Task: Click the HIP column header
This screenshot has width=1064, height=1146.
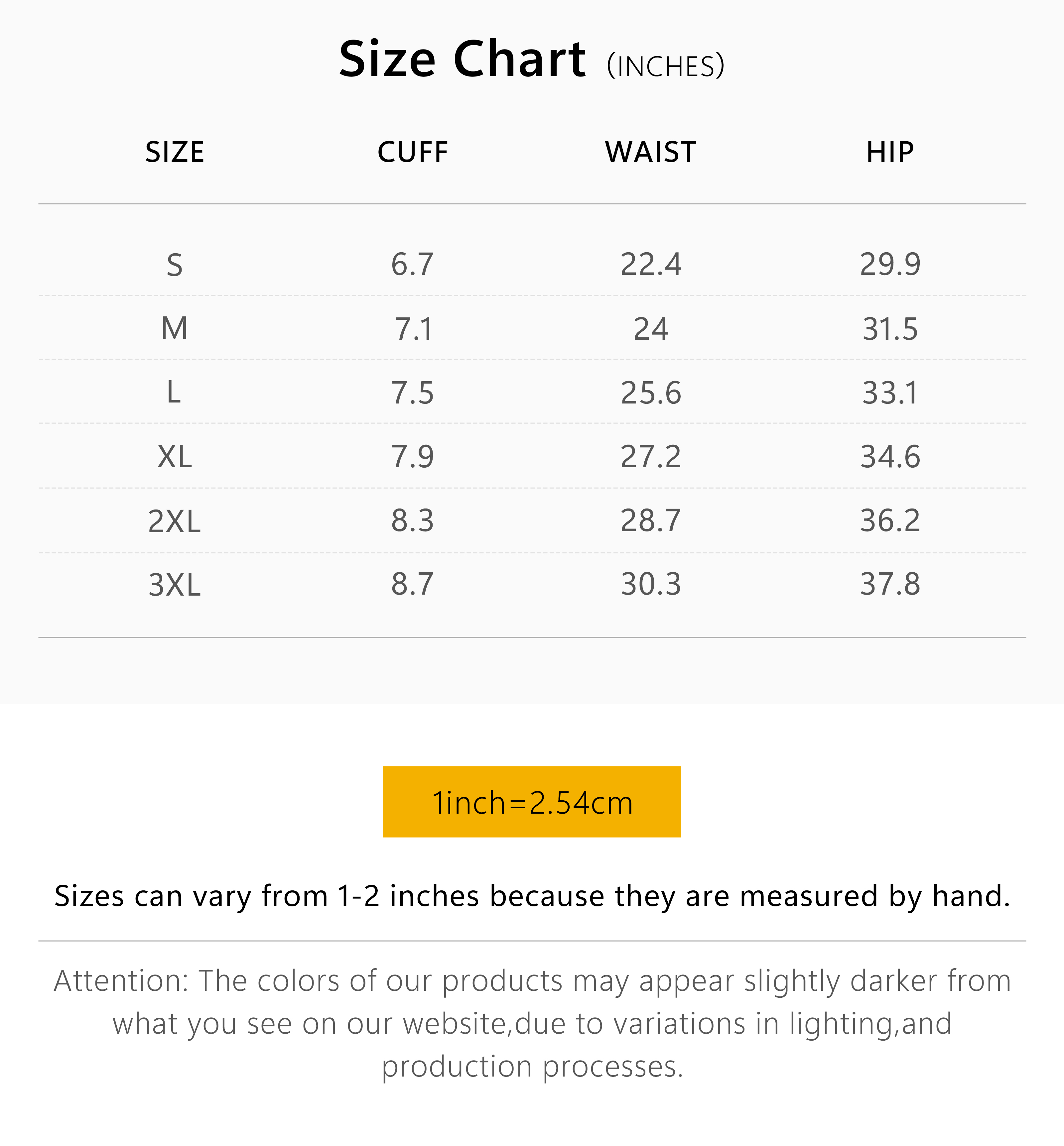Action: pyautogui.click(x=889, y=153)
